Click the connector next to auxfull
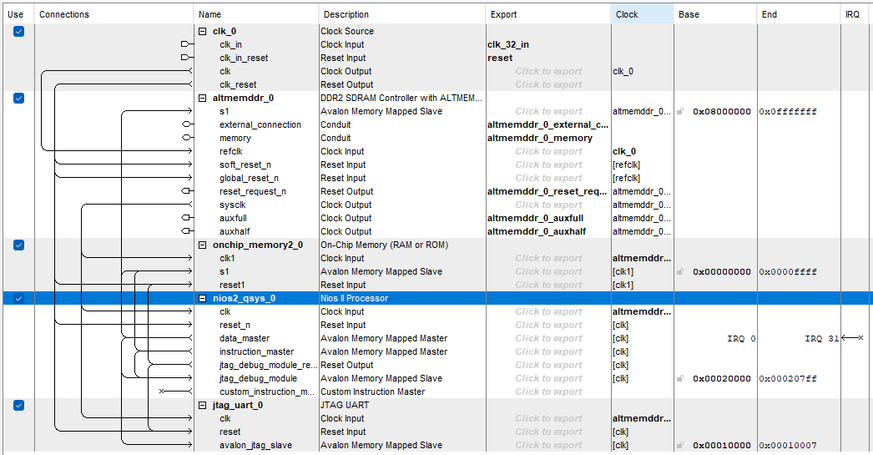This screenshot has height=455, width=873. pyautogui.click(x=188, y=218)
